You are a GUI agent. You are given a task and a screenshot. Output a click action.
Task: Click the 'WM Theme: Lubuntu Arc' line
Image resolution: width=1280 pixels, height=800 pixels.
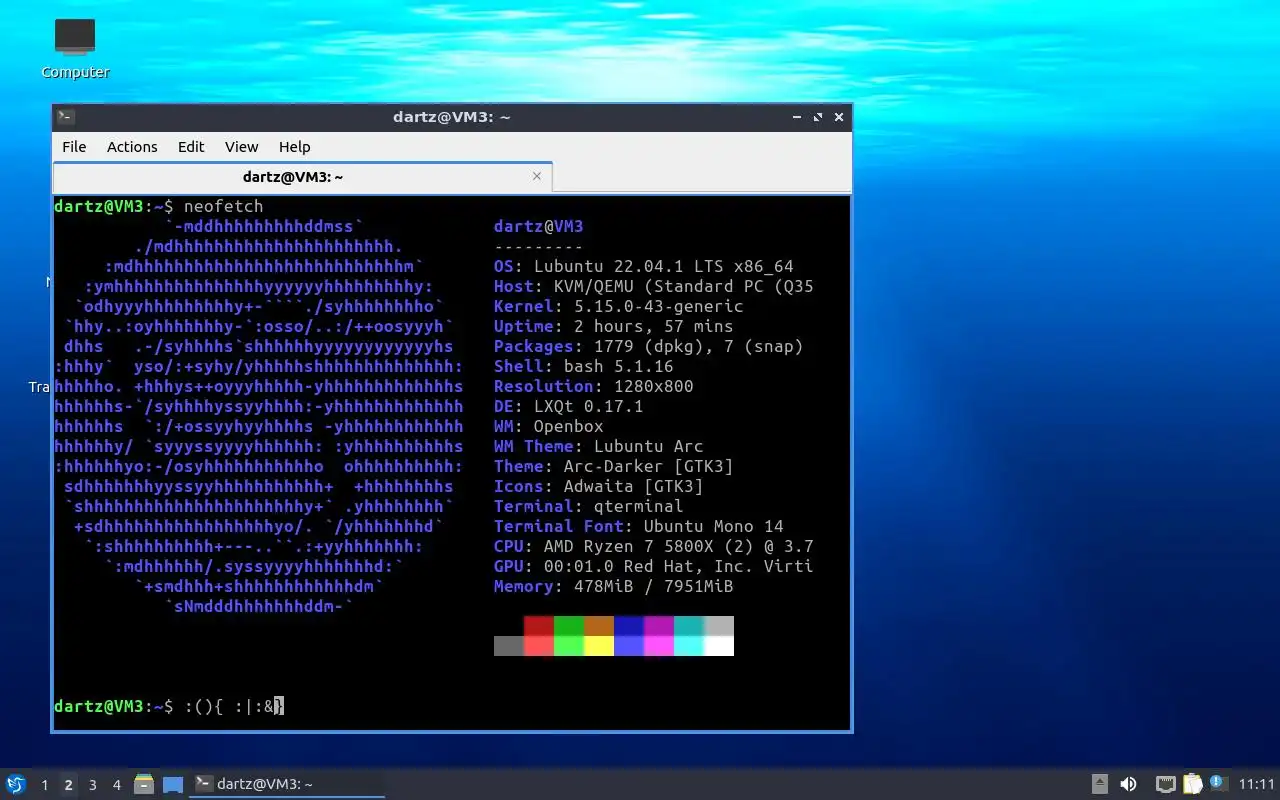pos(598,446)
